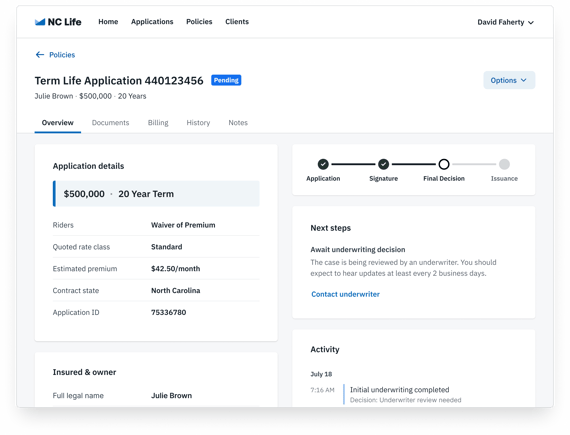Click the completed Signature step checkmark
Viewport: 570px width, 435px height.
pyautogui.click(x=383, y=164)
